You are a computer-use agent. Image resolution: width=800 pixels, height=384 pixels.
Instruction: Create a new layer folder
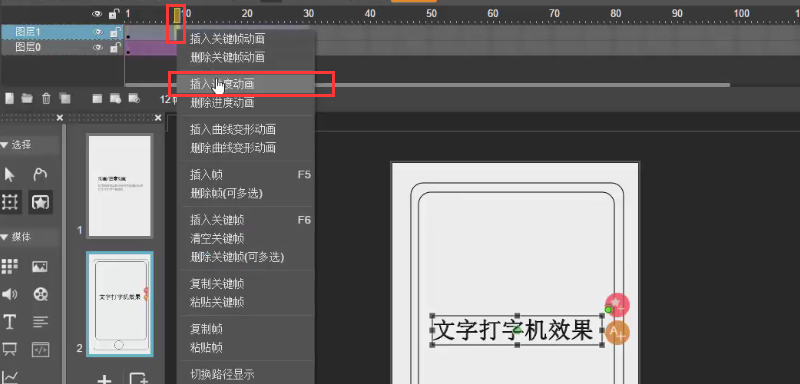26,98
